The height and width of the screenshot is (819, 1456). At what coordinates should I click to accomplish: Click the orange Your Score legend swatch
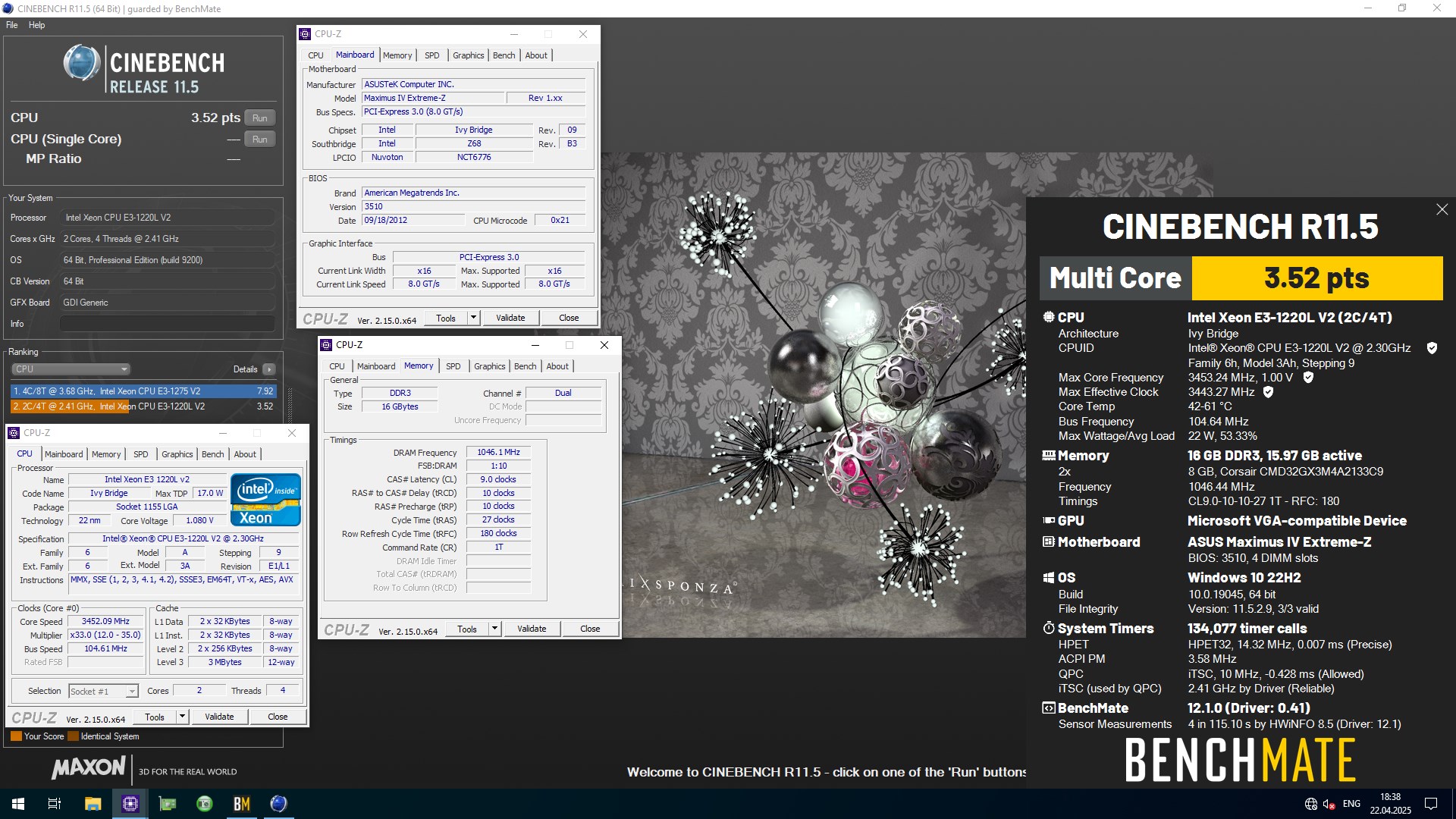pyautogui.click(x=16, y=736)
